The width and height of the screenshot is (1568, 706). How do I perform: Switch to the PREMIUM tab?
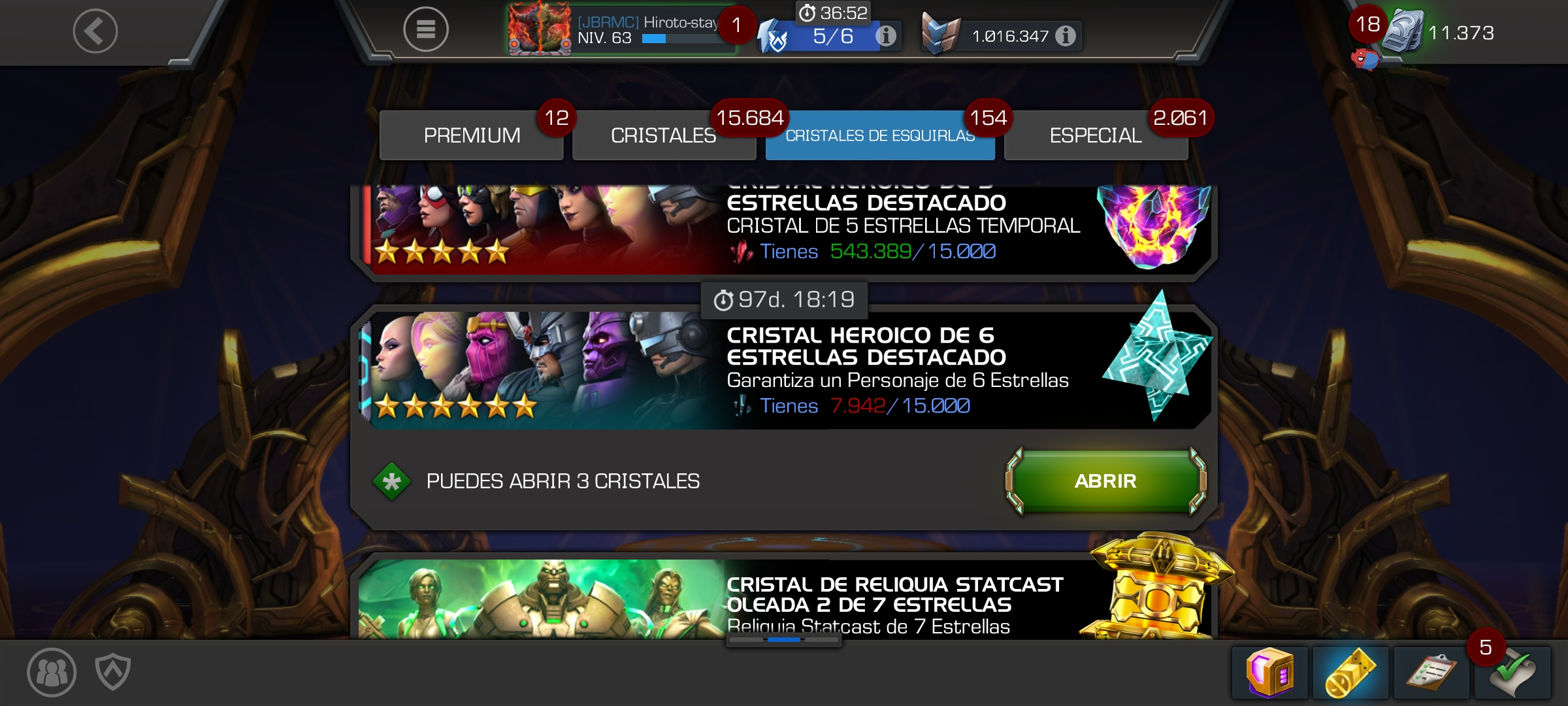pos(472,135)
